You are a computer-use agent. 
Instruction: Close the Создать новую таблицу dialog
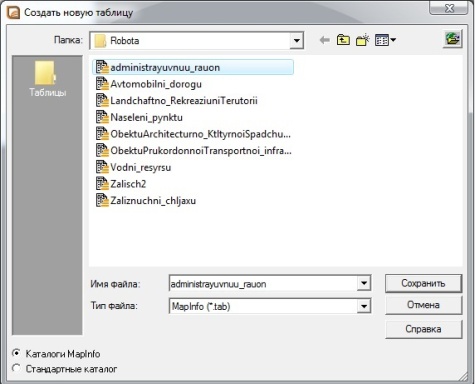click(449, 8)
